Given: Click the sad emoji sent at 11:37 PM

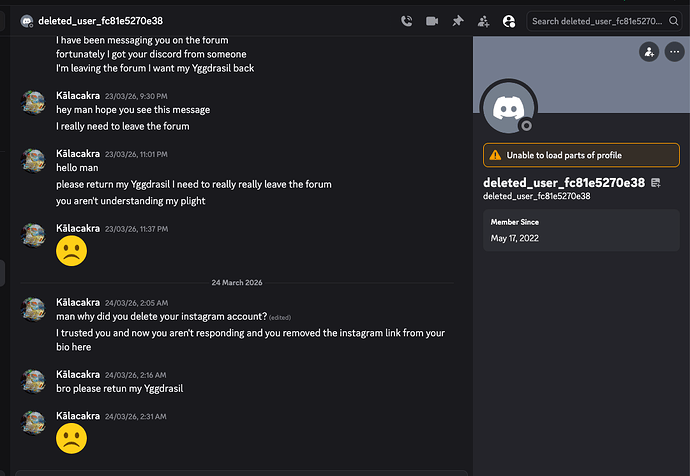Looking at the screenshot, I should point(71,251).
